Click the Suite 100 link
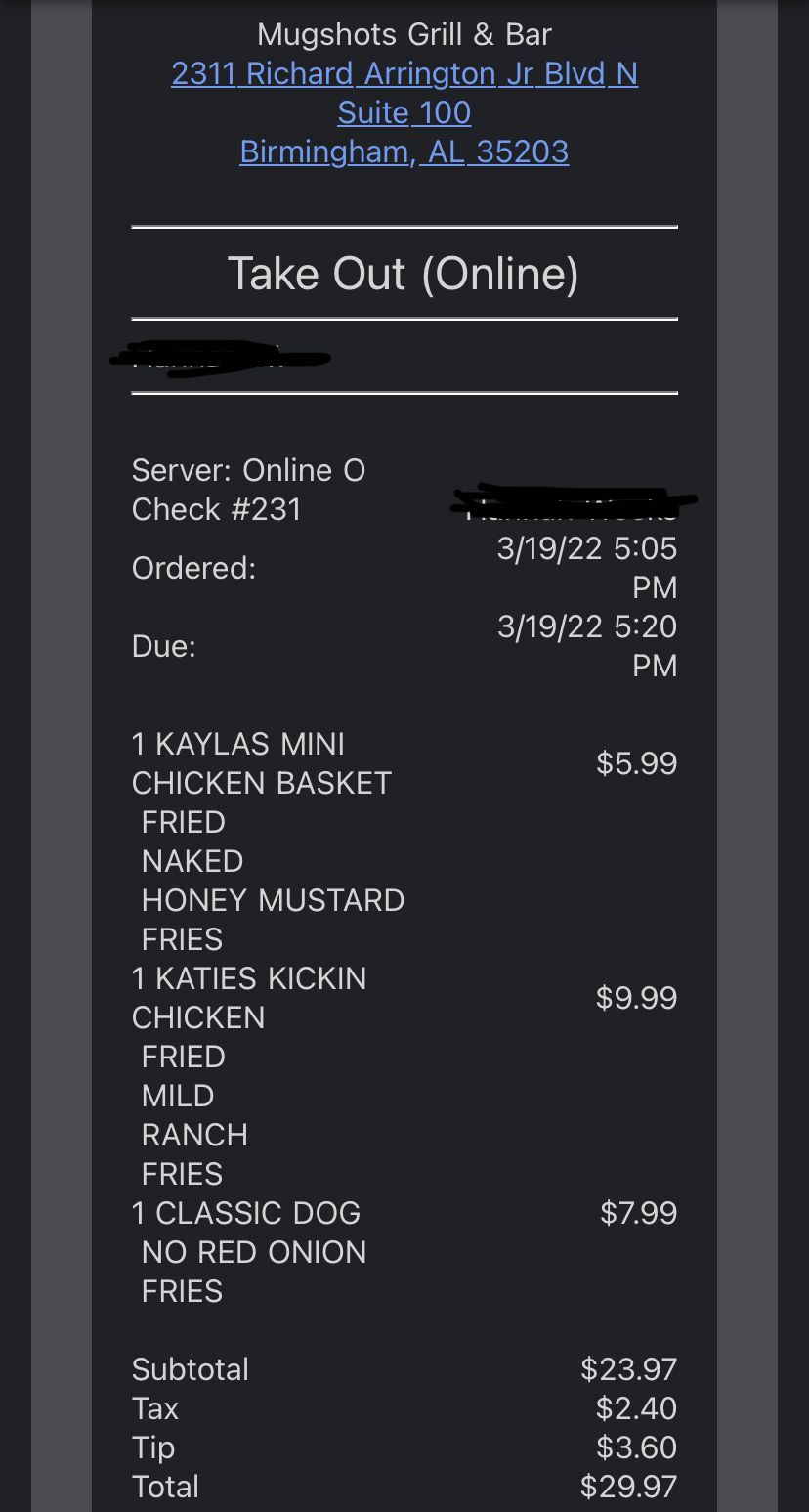 [x=404, y=113]
